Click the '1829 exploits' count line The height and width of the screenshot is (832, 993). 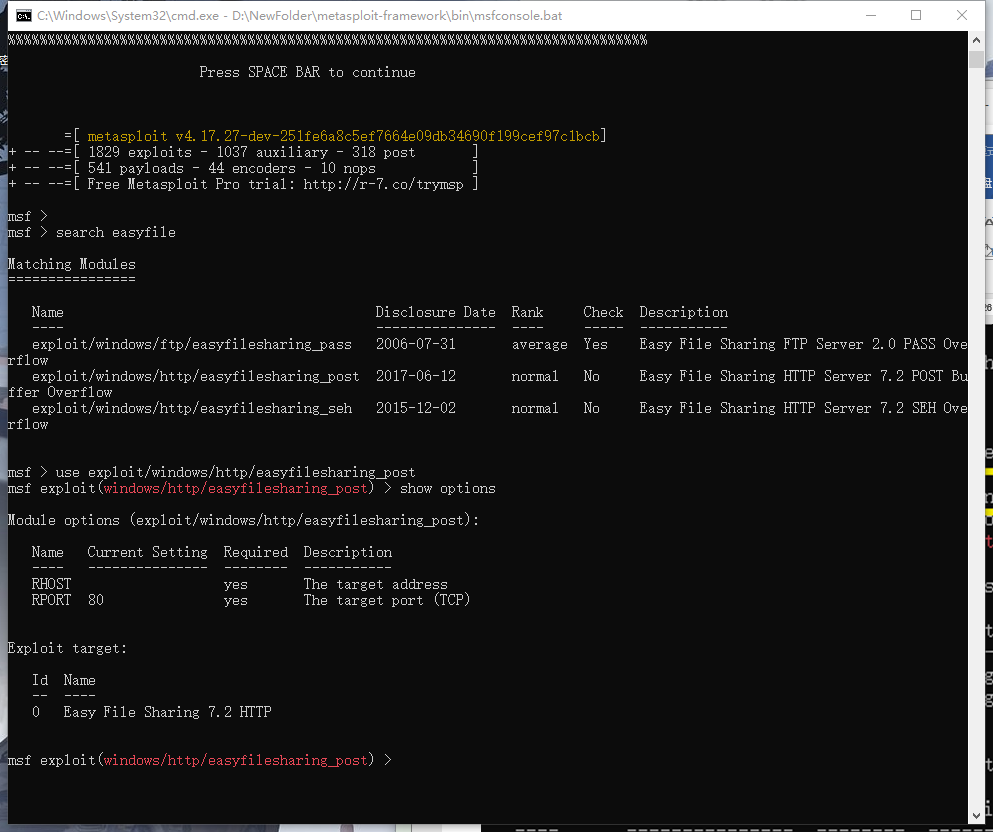click(251, 153)
